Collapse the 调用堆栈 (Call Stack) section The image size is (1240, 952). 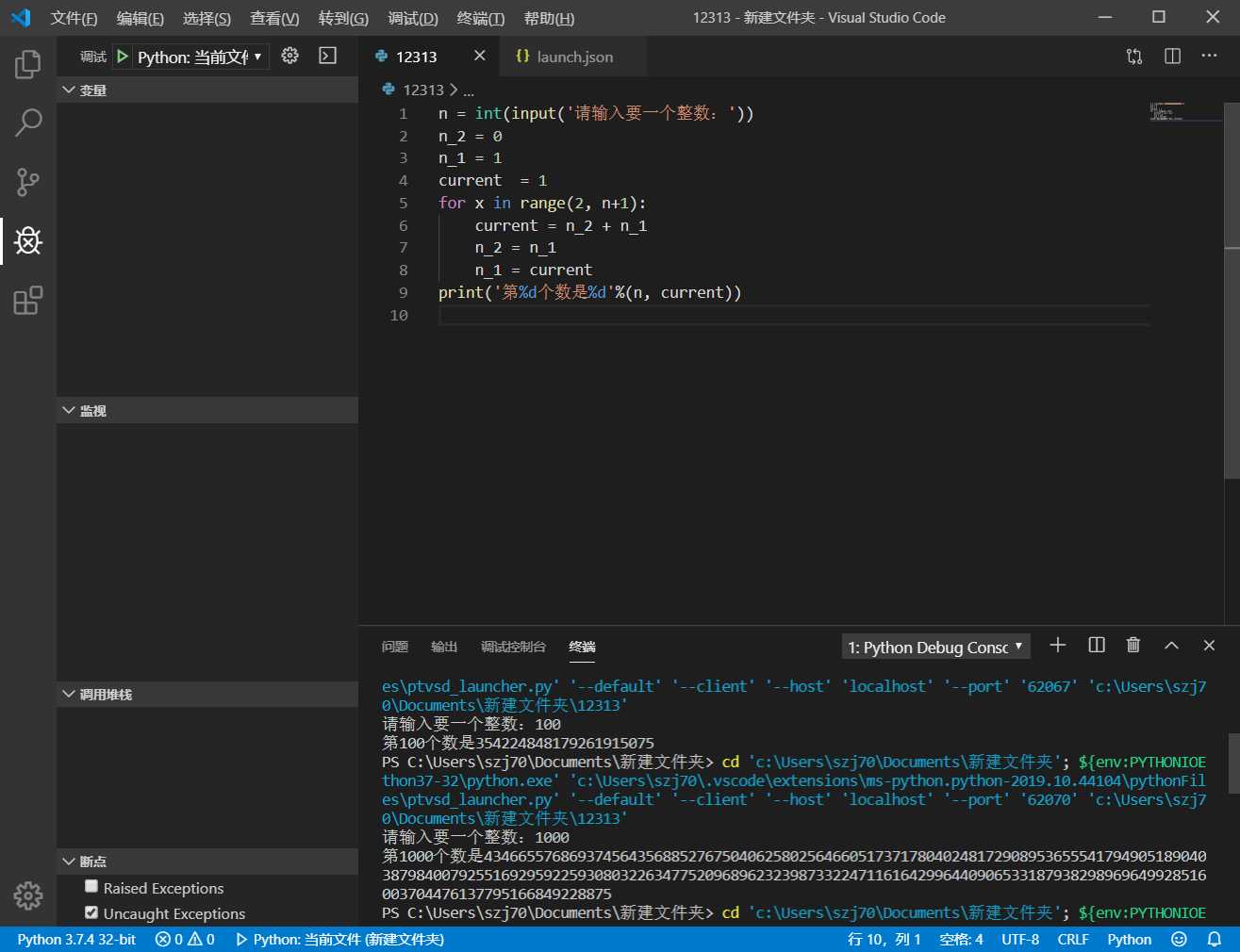207,695
